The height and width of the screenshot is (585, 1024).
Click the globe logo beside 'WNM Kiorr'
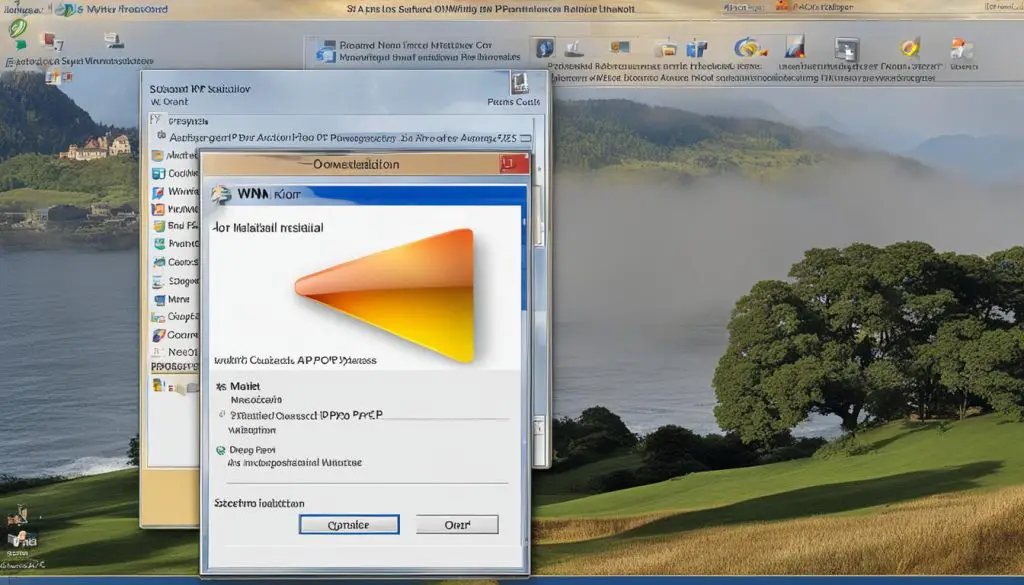(221, 195)
